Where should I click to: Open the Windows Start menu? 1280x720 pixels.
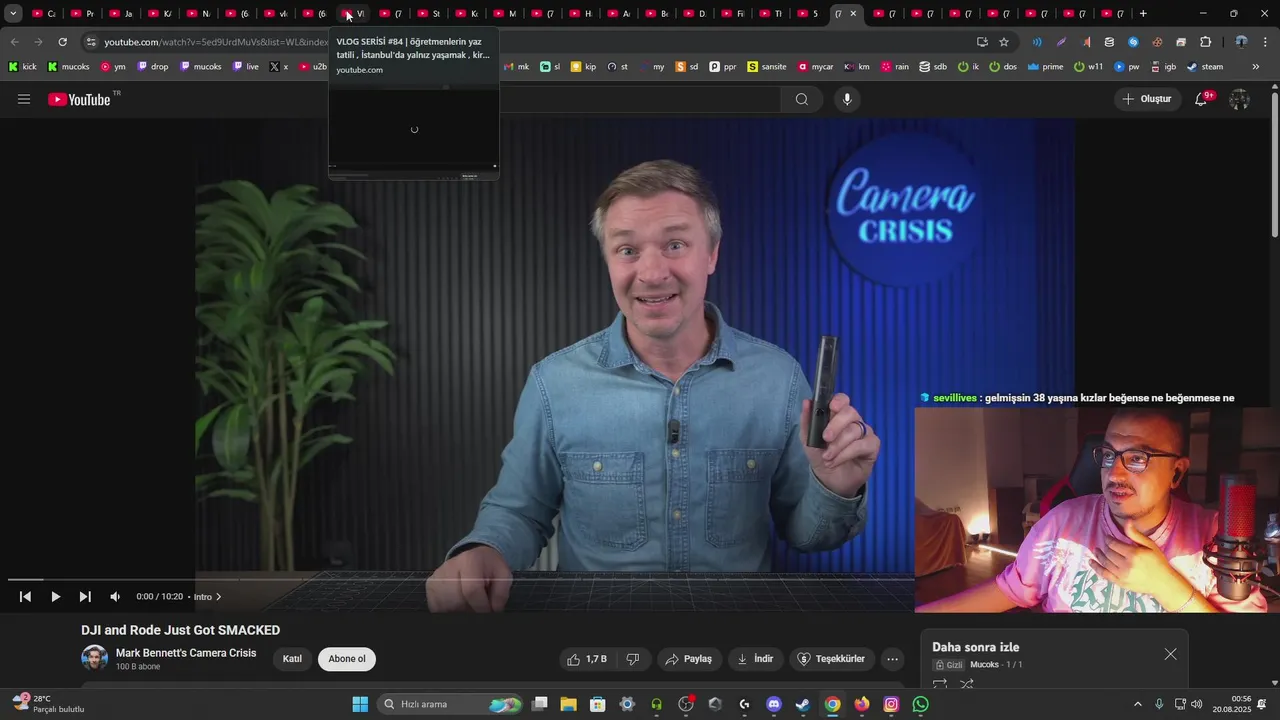[360, 704]
